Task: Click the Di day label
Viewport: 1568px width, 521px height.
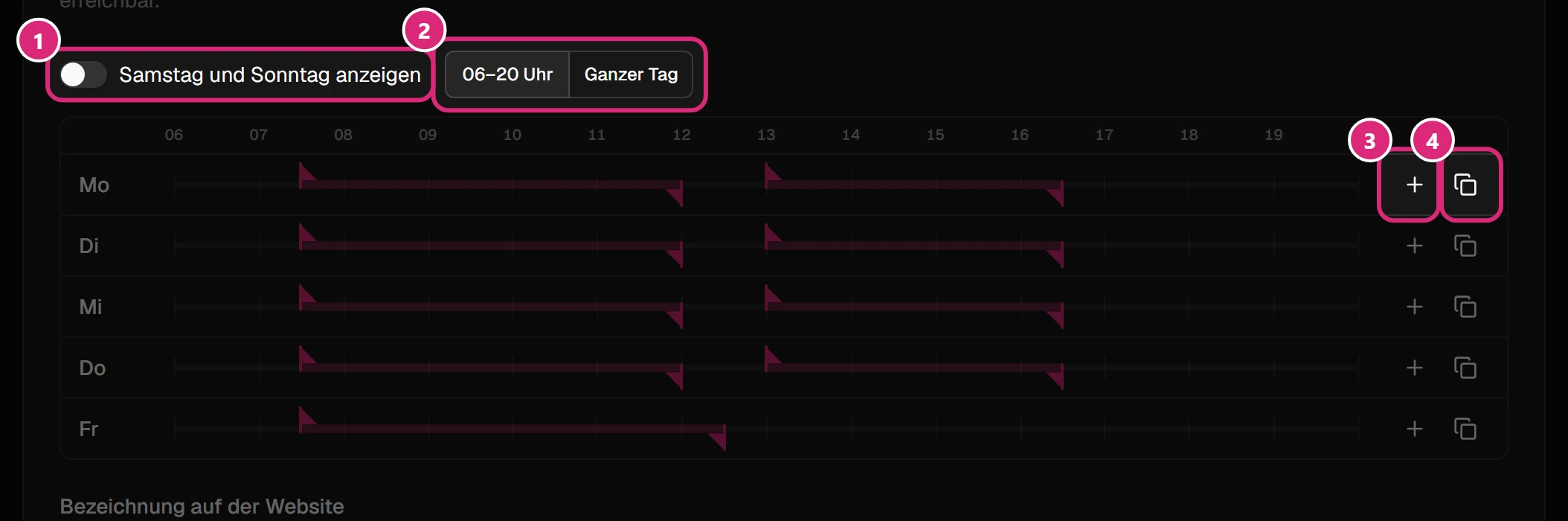Action: coord(89,246)
